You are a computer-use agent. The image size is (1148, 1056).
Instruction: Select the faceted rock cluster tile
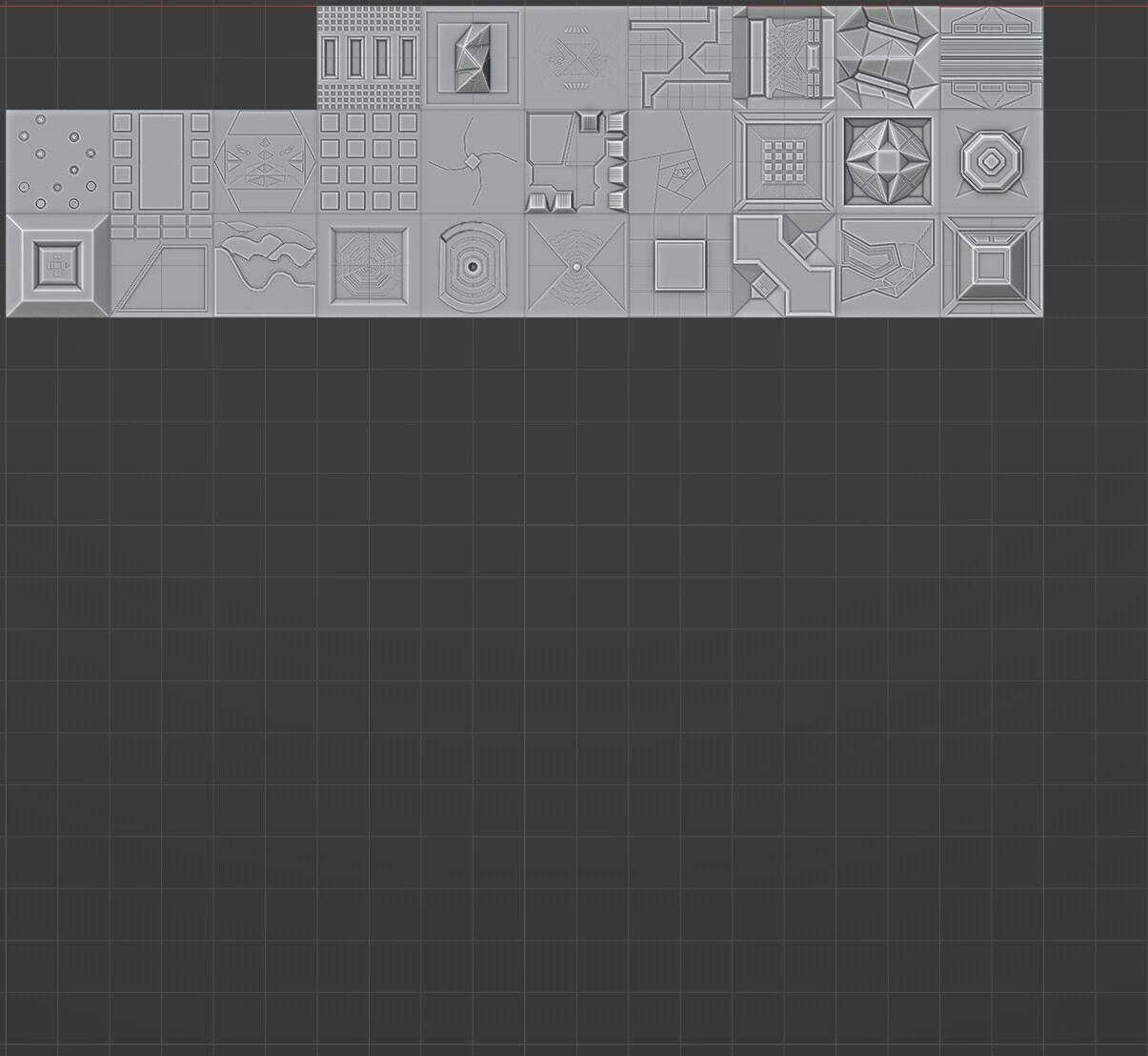click(887, 57)
